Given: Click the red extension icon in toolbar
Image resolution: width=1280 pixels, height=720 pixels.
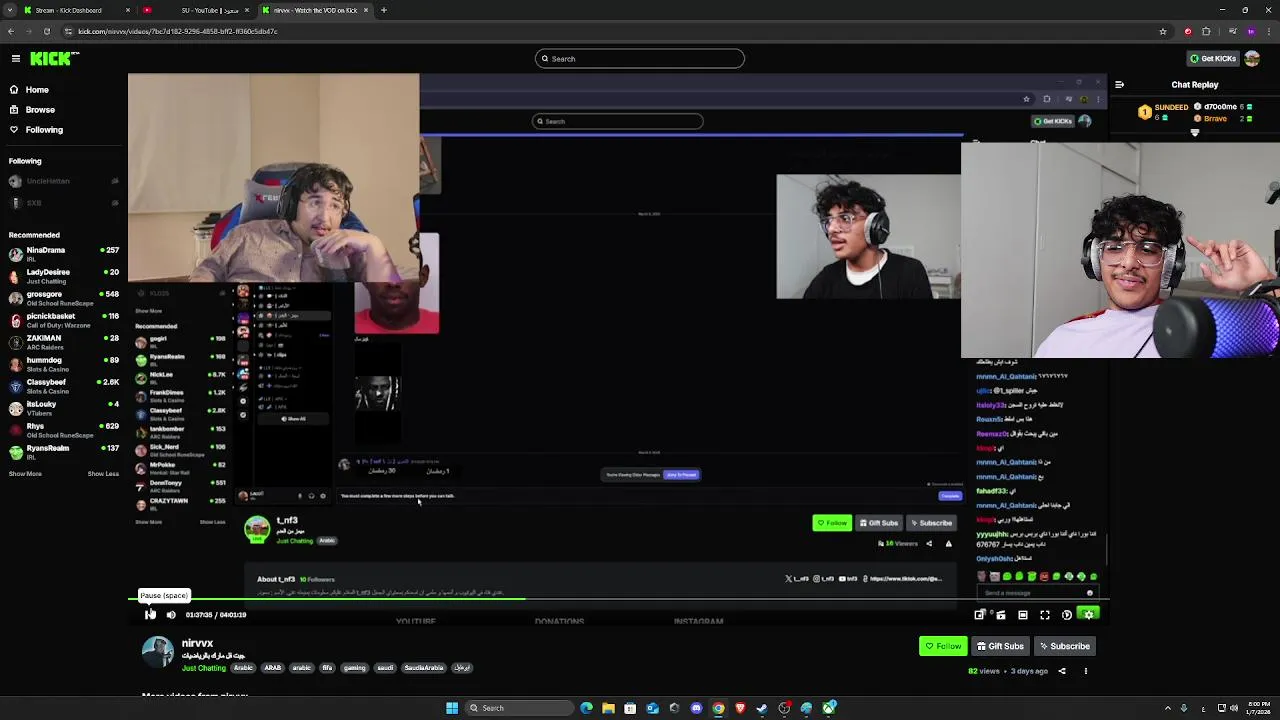Looking at the screenshot, I should pos(1188,31).
